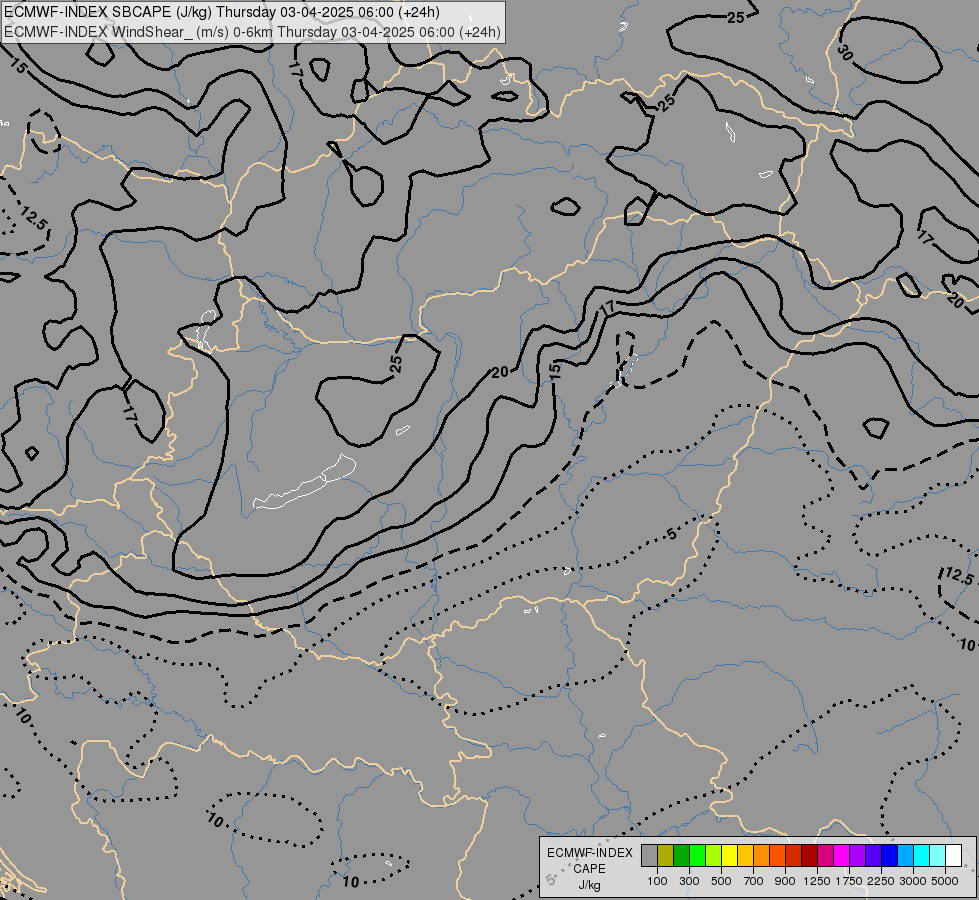Click the ECMWF-INDEX legend title text
Viewport: 979px width, 900px height.
click(x=590, y=853)
